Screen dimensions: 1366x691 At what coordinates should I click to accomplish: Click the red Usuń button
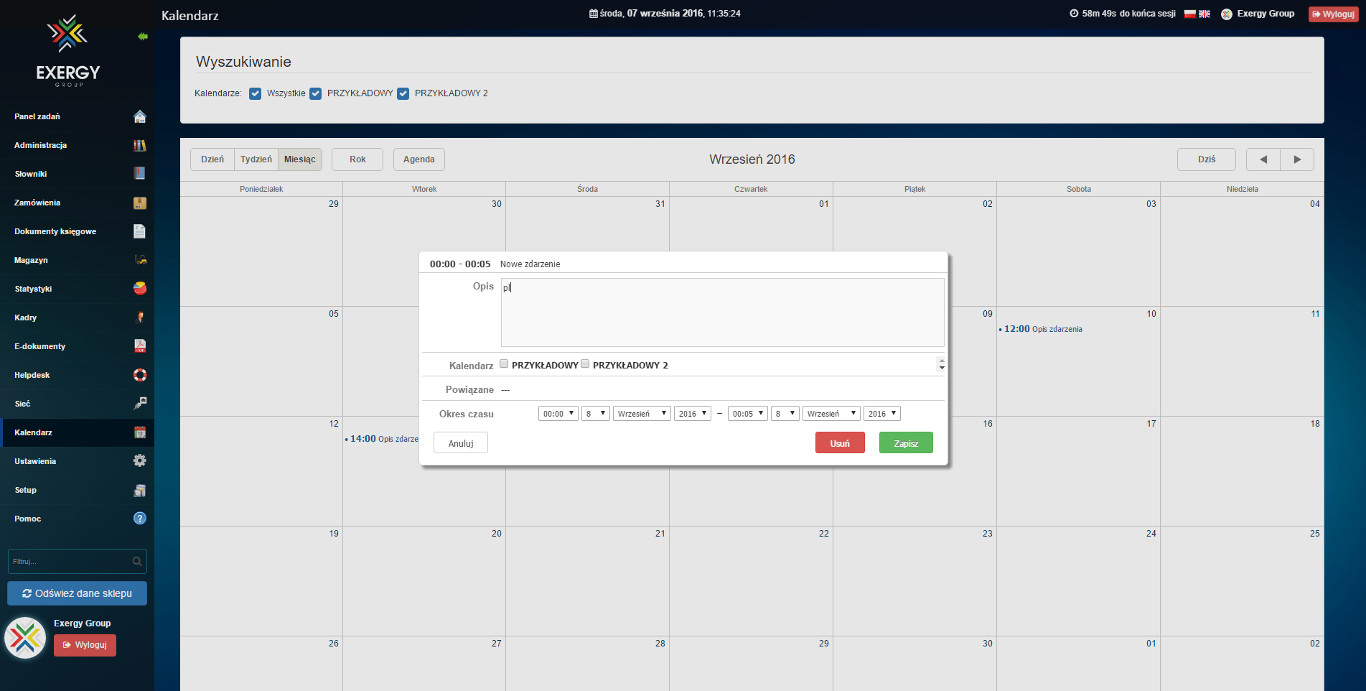coord(840,442)
